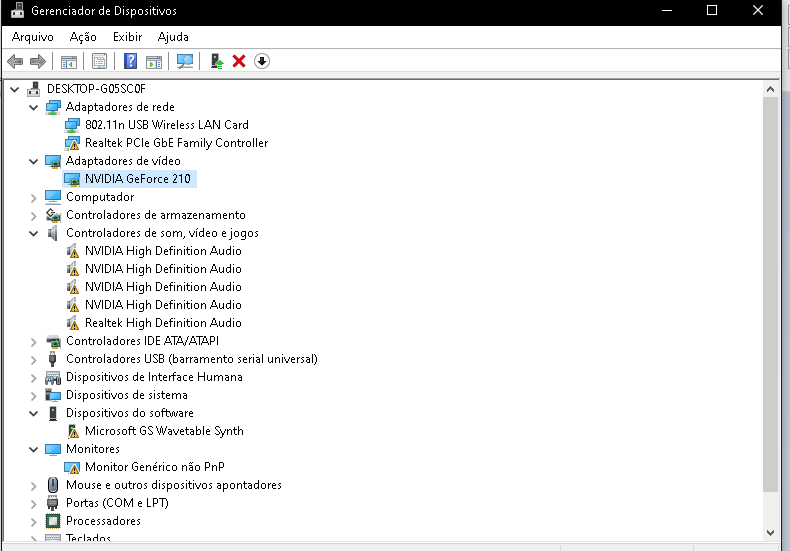Select the NVIDIA GeForce 210 label

(138, 179)
